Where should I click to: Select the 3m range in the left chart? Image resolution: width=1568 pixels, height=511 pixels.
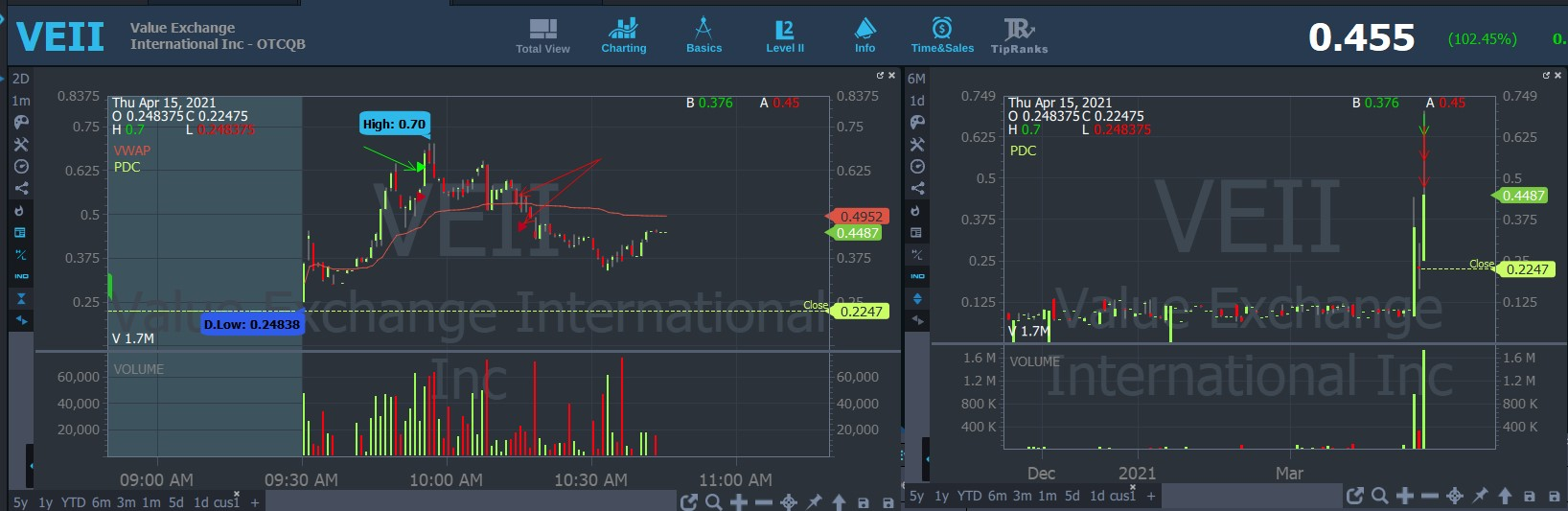[126, 502]
